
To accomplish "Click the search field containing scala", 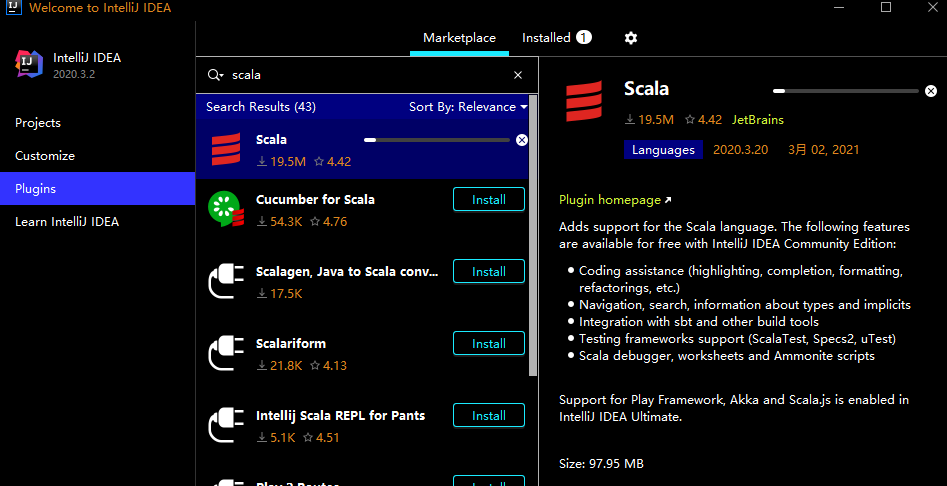I will (x=368, y=75).
